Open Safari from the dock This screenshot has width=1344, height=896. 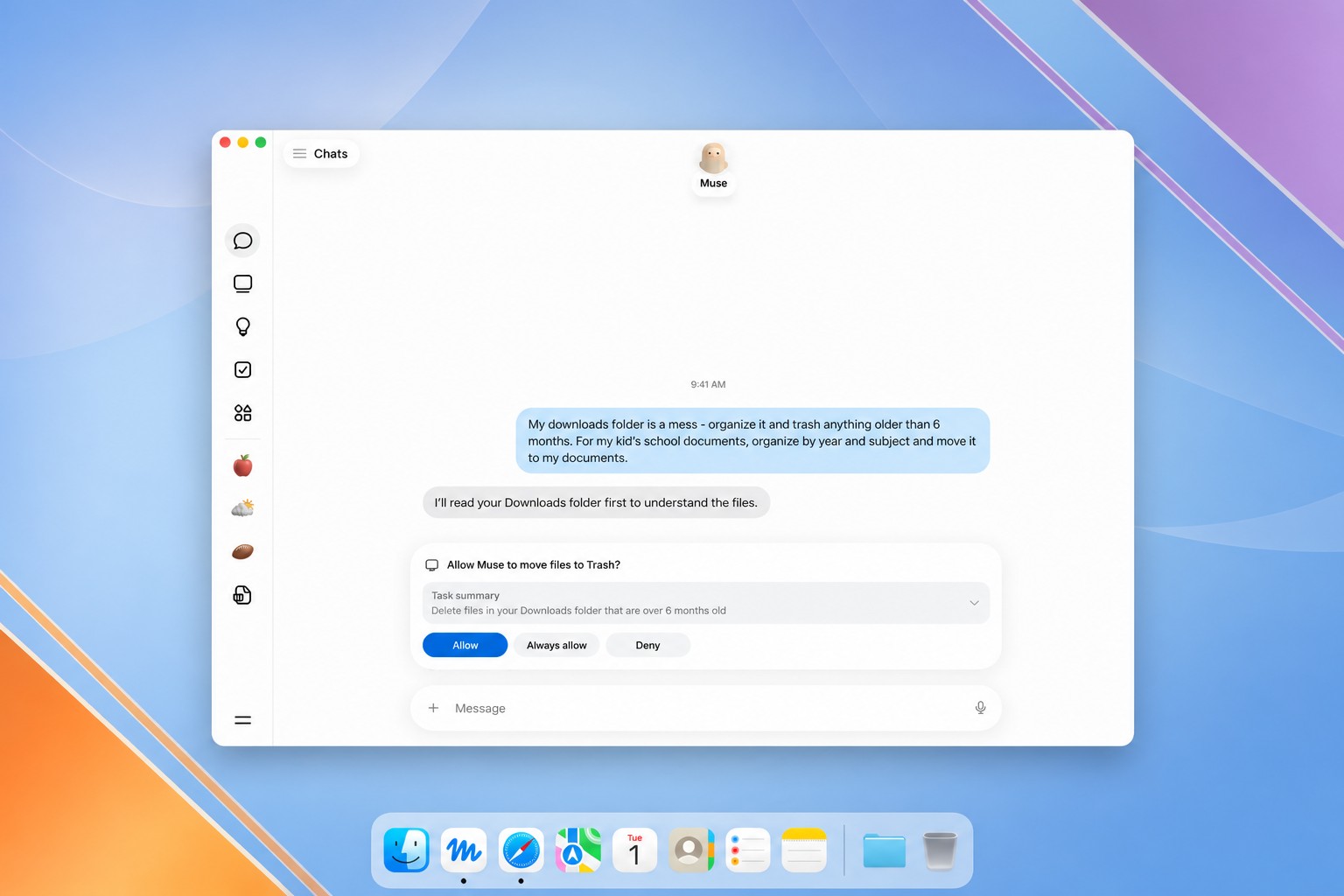pyautogui.click(x=521, y=850)
